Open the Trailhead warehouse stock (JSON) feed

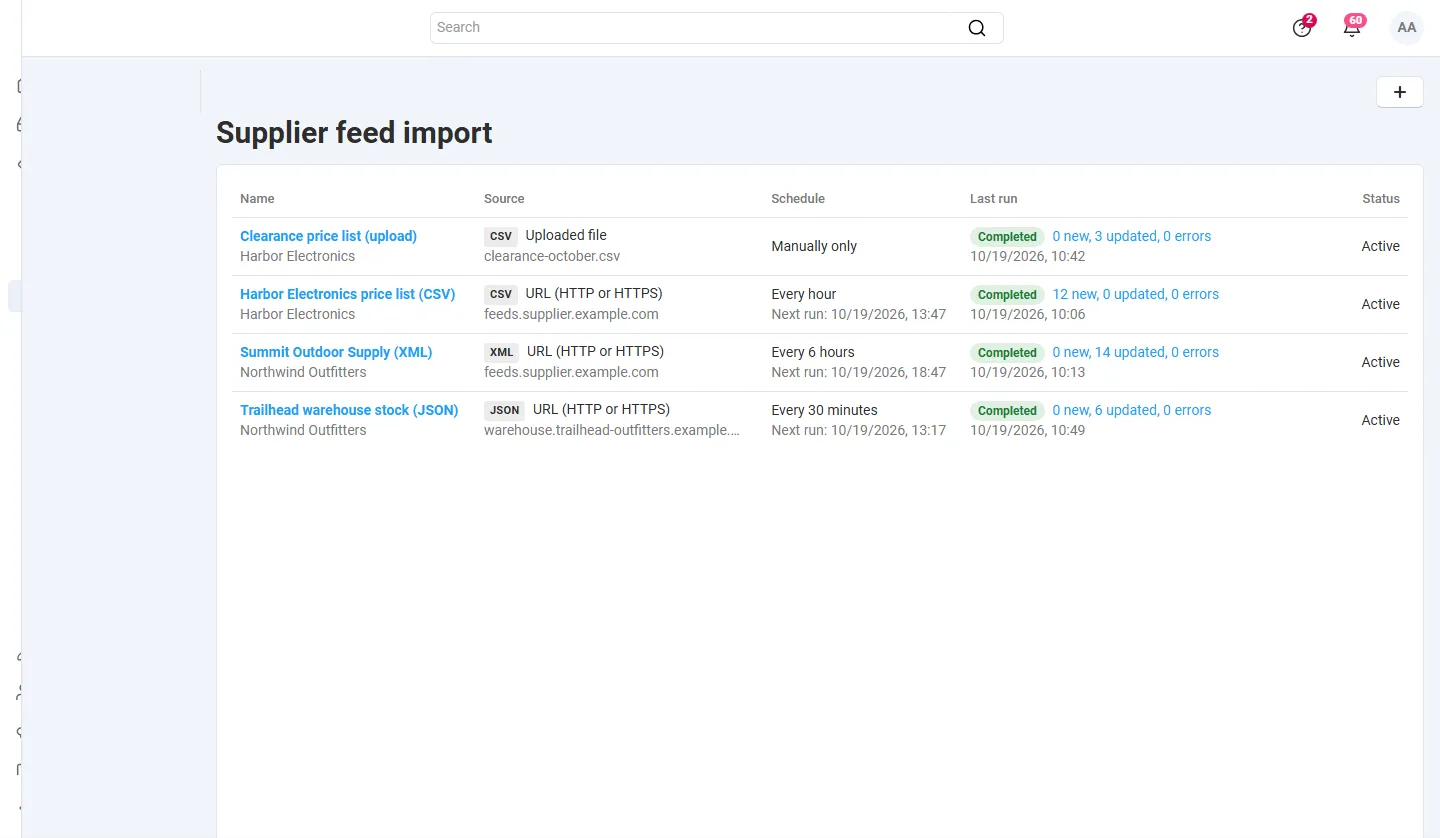point(349,410)
